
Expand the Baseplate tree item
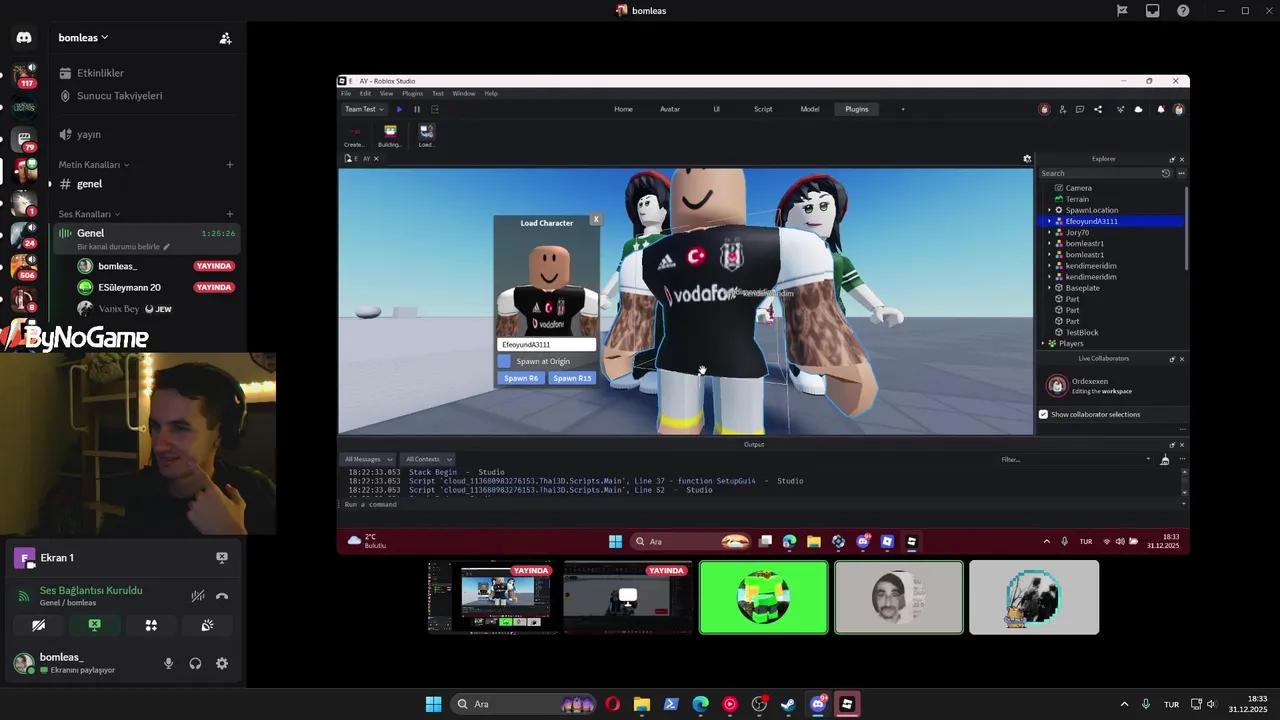click(1049, 288)
